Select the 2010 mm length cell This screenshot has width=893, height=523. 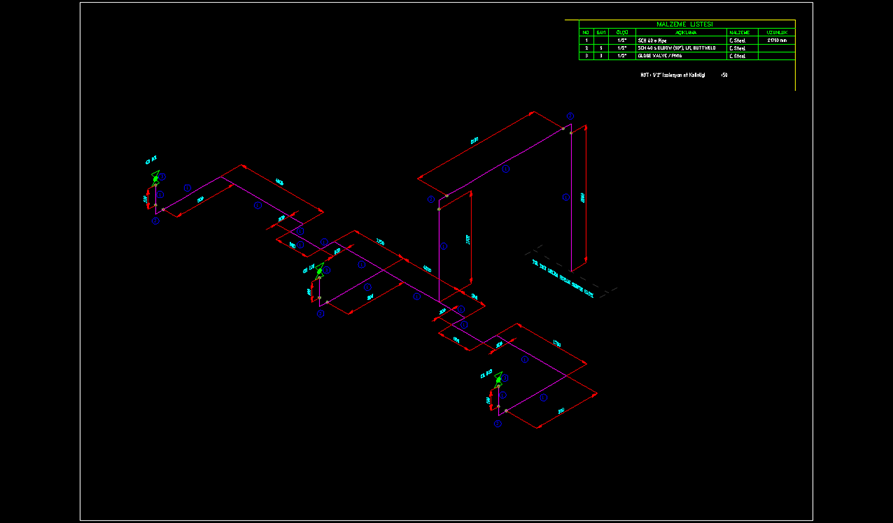click(x=777, y=41)
